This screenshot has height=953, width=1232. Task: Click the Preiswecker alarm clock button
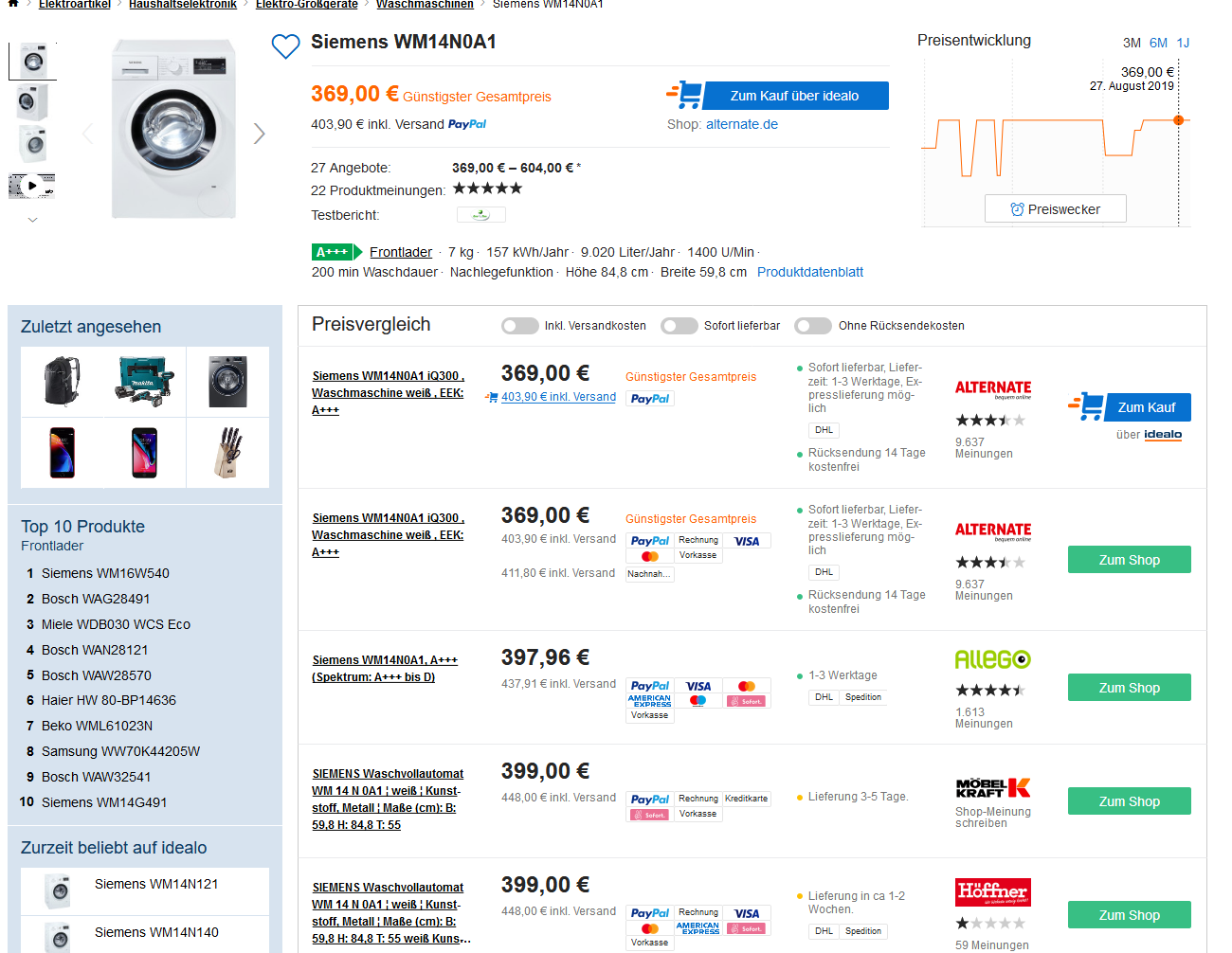[x=1055, y=209]
